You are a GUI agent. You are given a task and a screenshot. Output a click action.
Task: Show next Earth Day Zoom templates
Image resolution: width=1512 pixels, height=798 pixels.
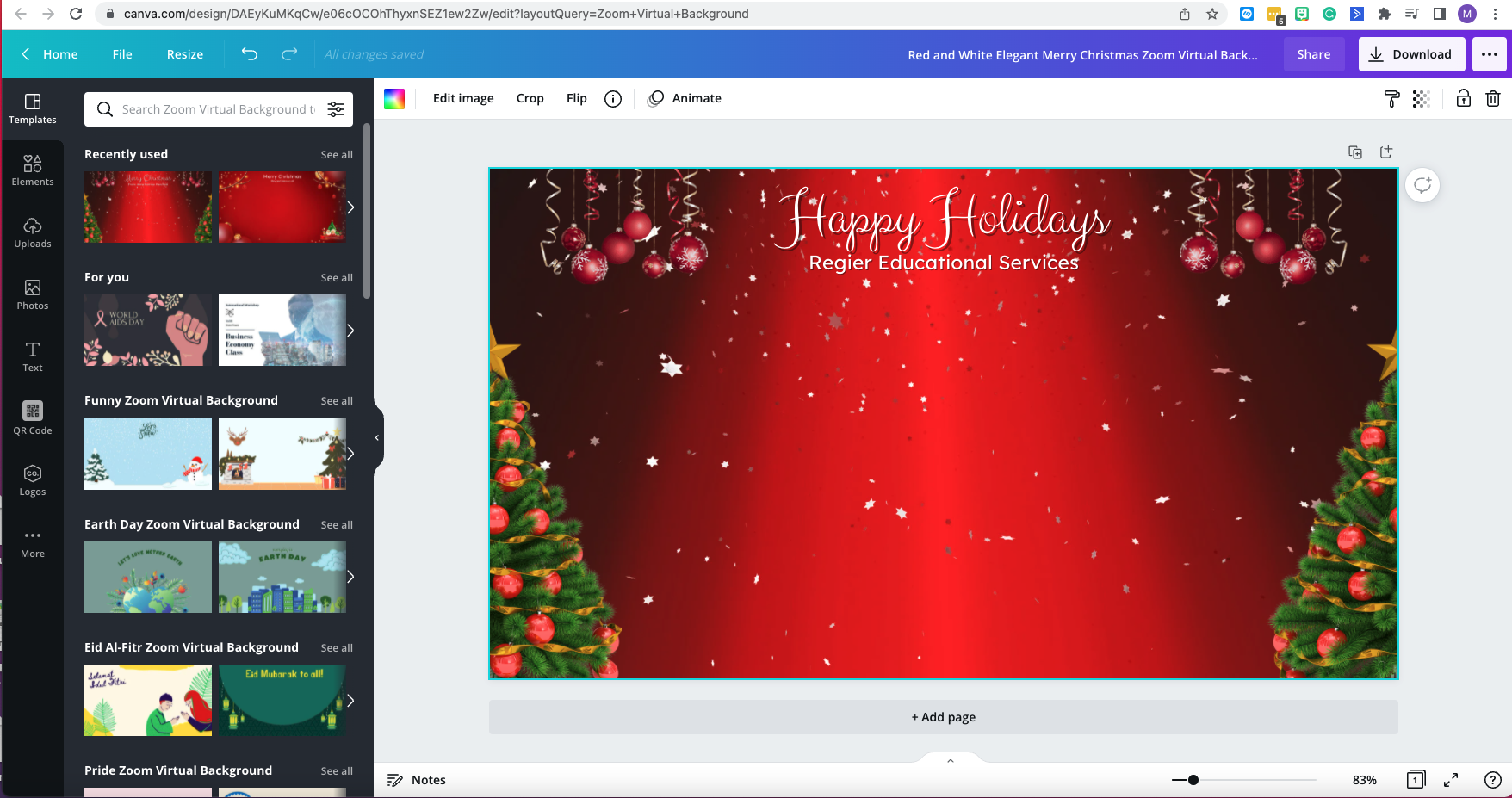pos(350,577)
